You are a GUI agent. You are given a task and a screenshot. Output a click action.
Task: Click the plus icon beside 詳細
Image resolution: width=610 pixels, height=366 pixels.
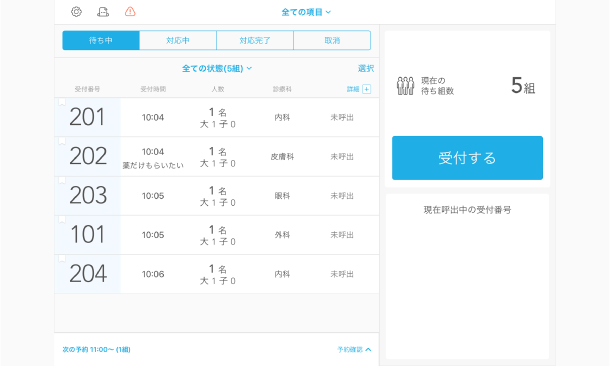pyautogui.click(x=366, y=89)
